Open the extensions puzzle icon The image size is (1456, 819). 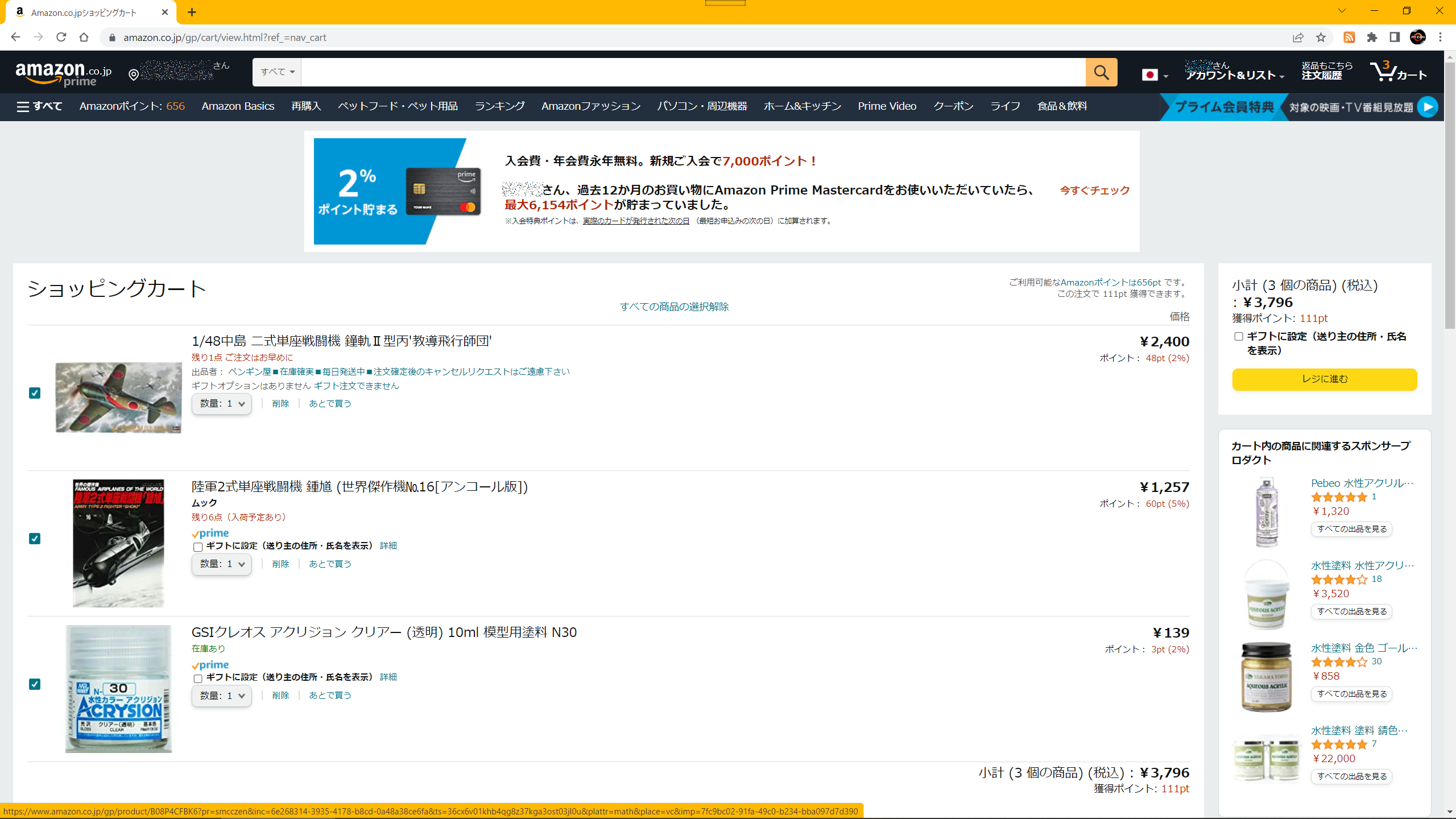click(1372, 38)
